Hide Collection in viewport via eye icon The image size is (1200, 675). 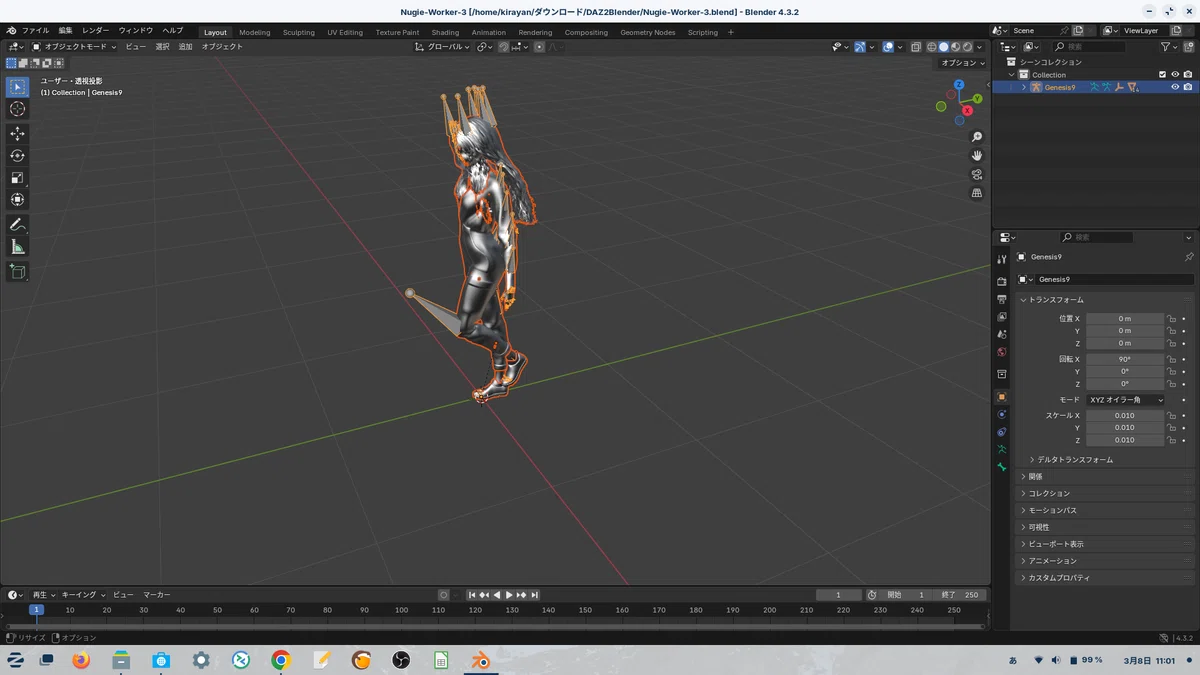1175,74
